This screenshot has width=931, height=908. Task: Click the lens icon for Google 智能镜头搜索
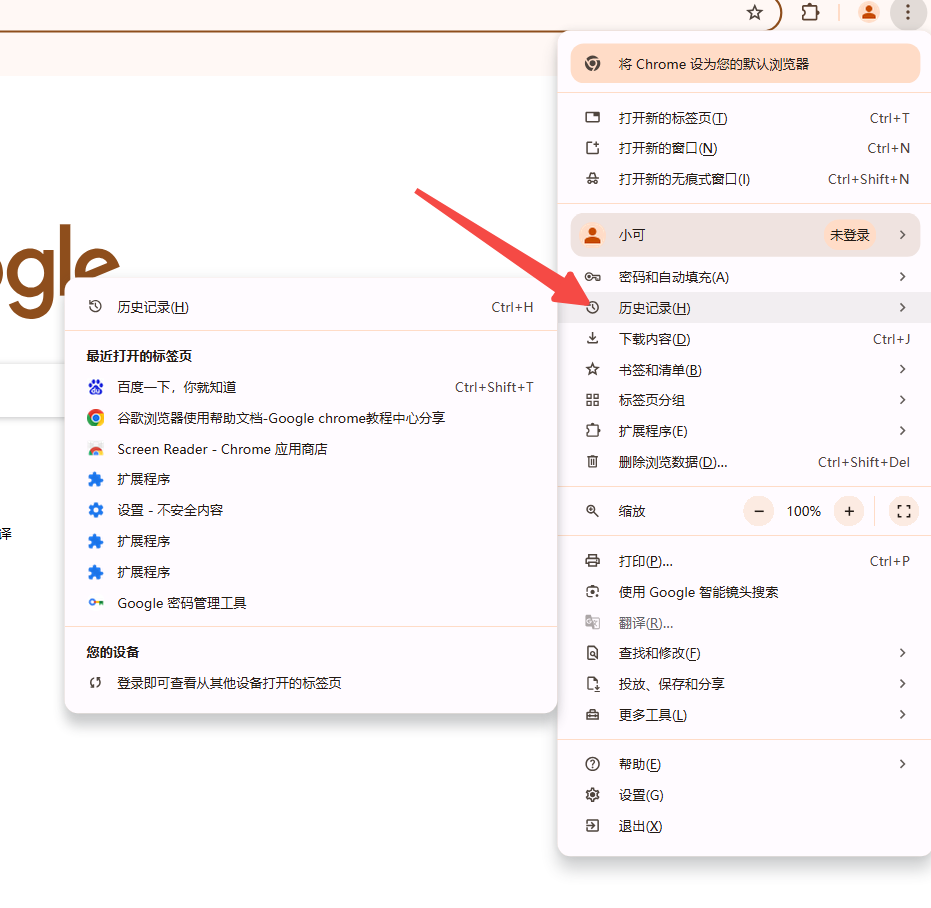[593, 591]
